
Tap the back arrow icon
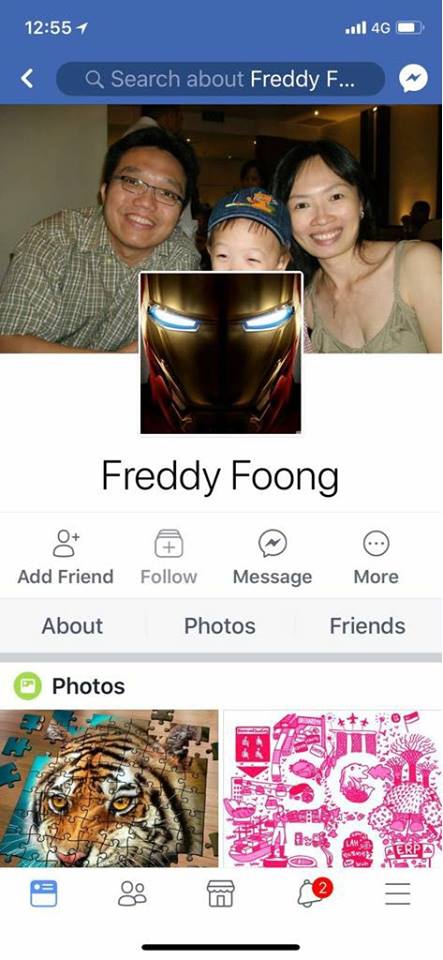[x=27, y=78]
